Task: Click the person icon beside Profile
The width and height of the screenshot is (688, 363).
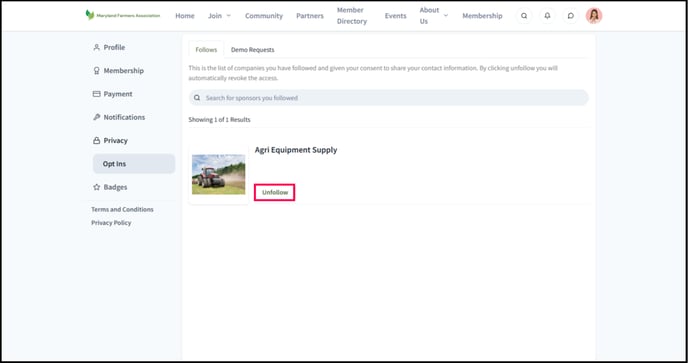Action: 97,47
